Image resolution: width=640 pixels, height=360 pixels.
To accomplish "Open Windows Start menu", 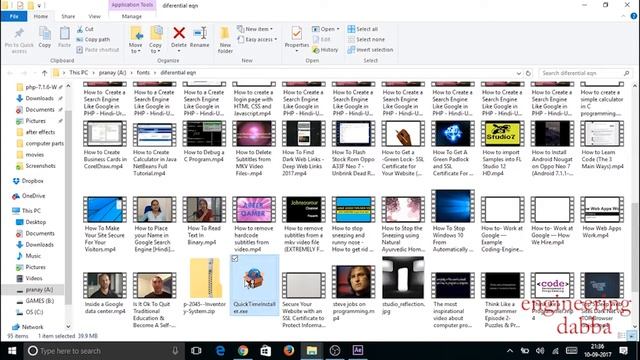I will pos(12,351).
